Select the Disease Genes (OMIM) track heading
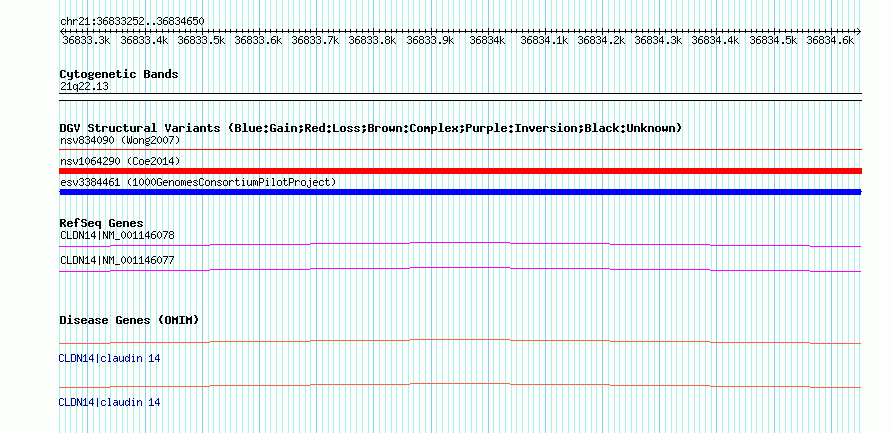The image size is (890, 433). (x=129, y=320)
